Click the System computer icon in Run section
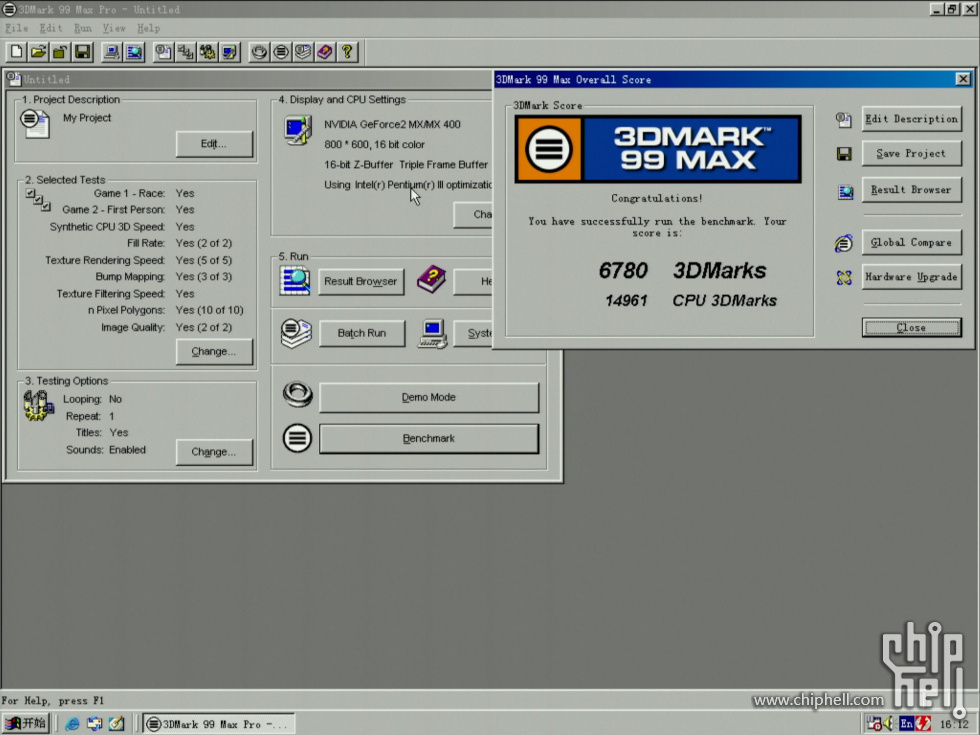The image size is (980, 735). [432, 334]
